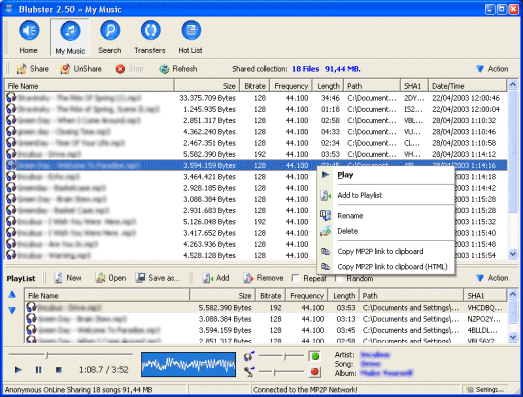The width and height of the screenshot is (523, 397).
Task: Choose Play from the context menu
Action: pos(386,175)
